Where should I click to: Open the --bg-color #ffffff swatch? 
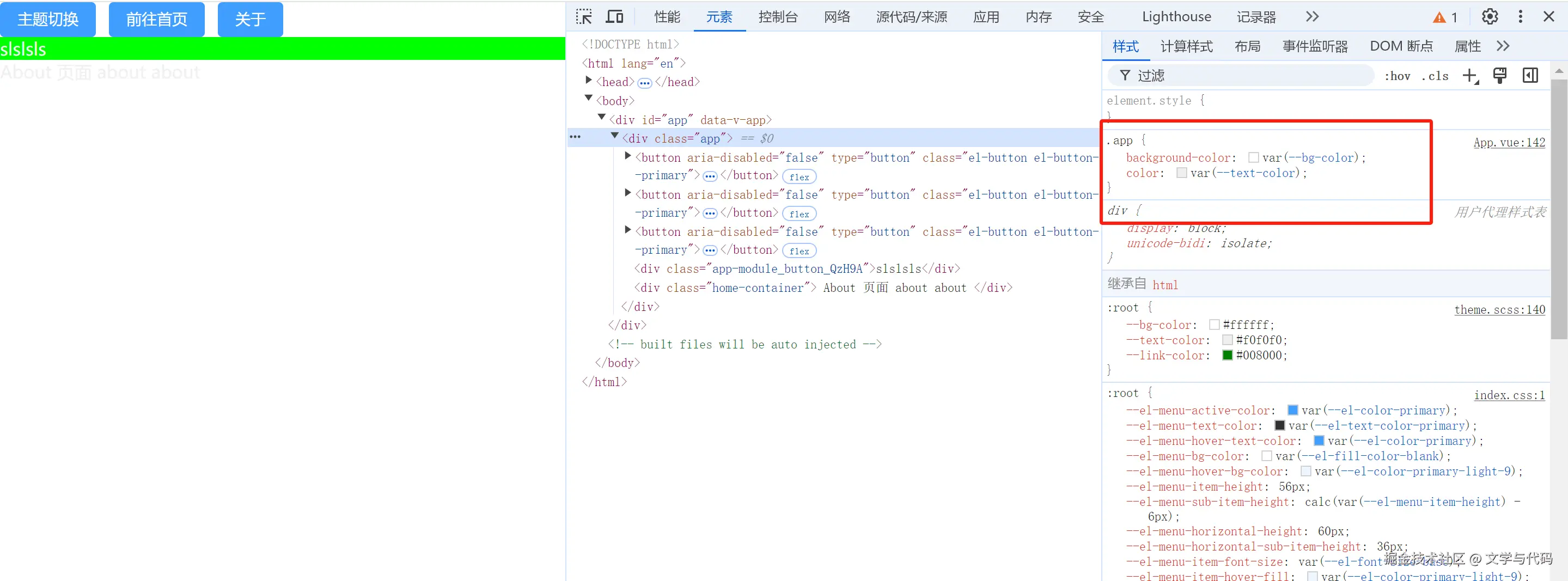(x=1215, y=325)
